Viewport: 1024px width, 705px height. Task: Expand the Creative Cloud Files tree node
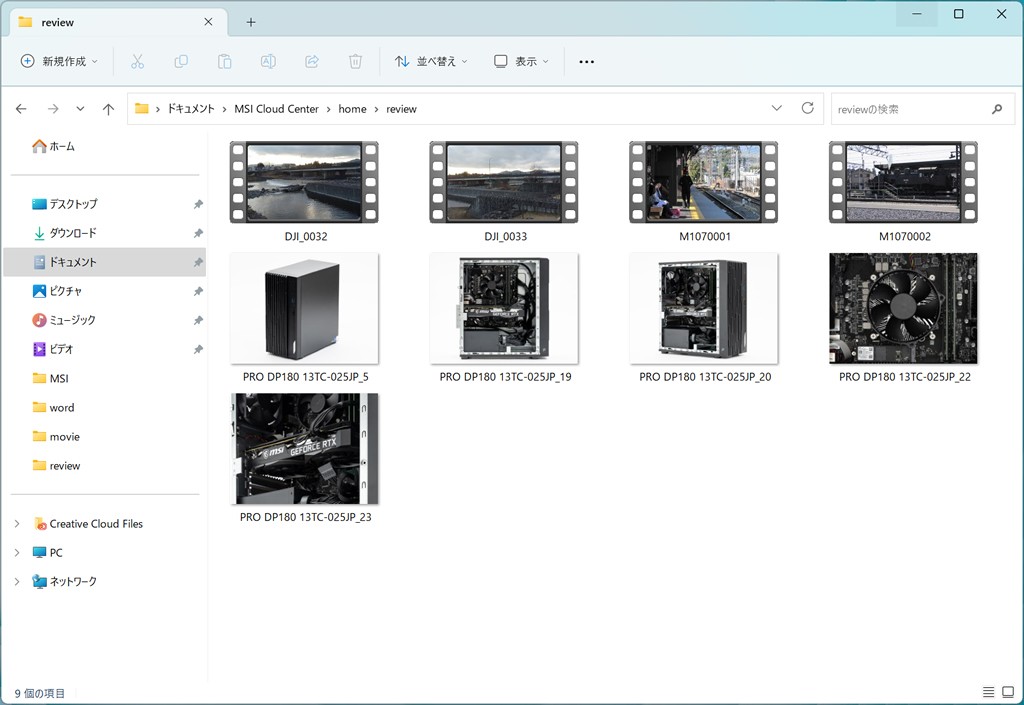(17, 523)
